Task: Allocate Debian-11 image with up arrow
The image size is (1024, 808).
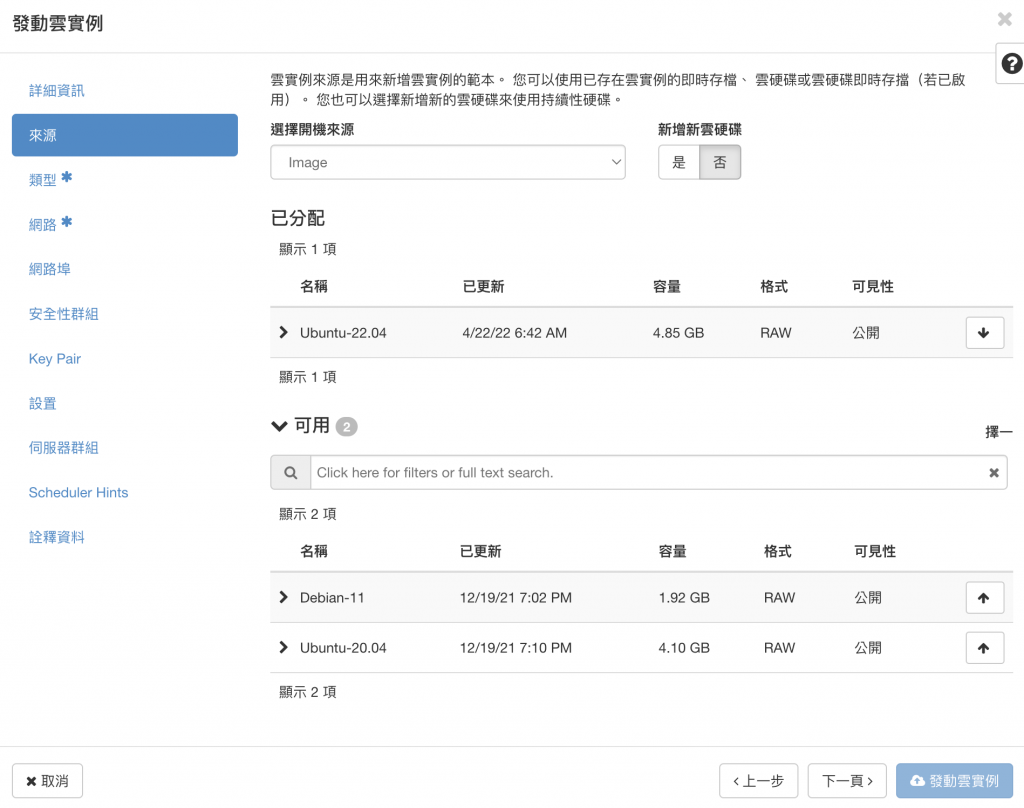Action: pos(984,598)
